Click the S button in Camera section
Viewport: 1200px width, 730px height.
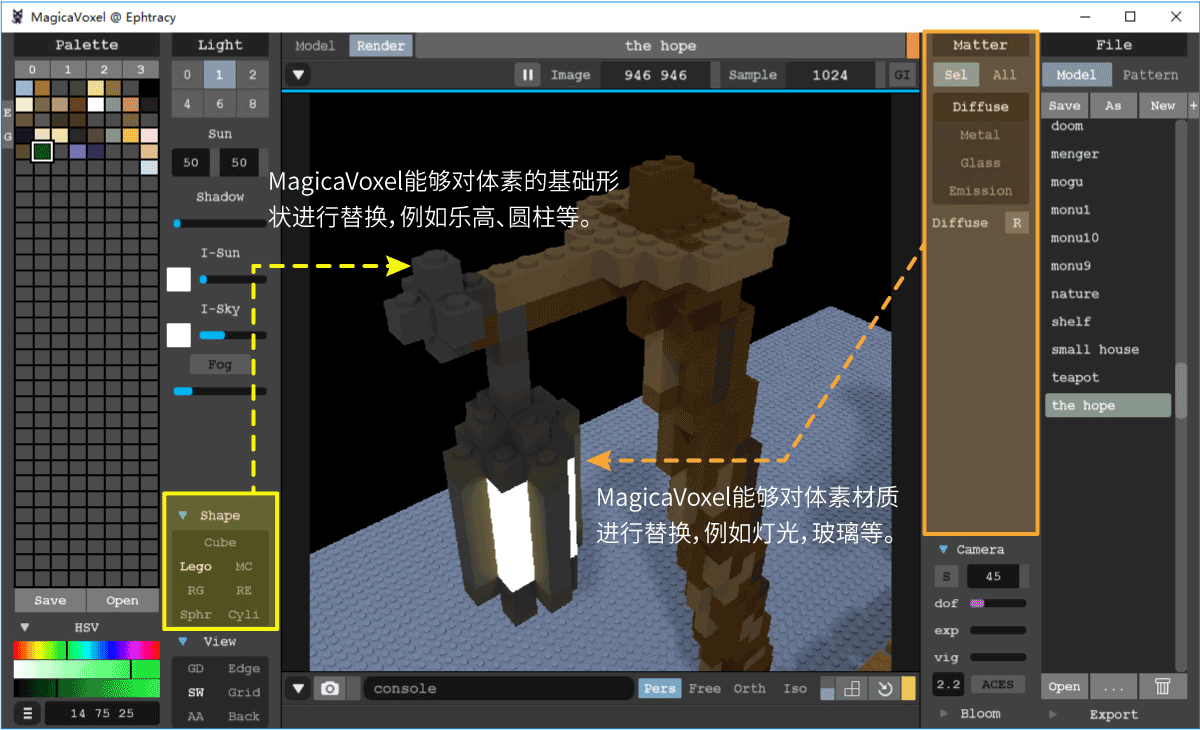[945, 576]
